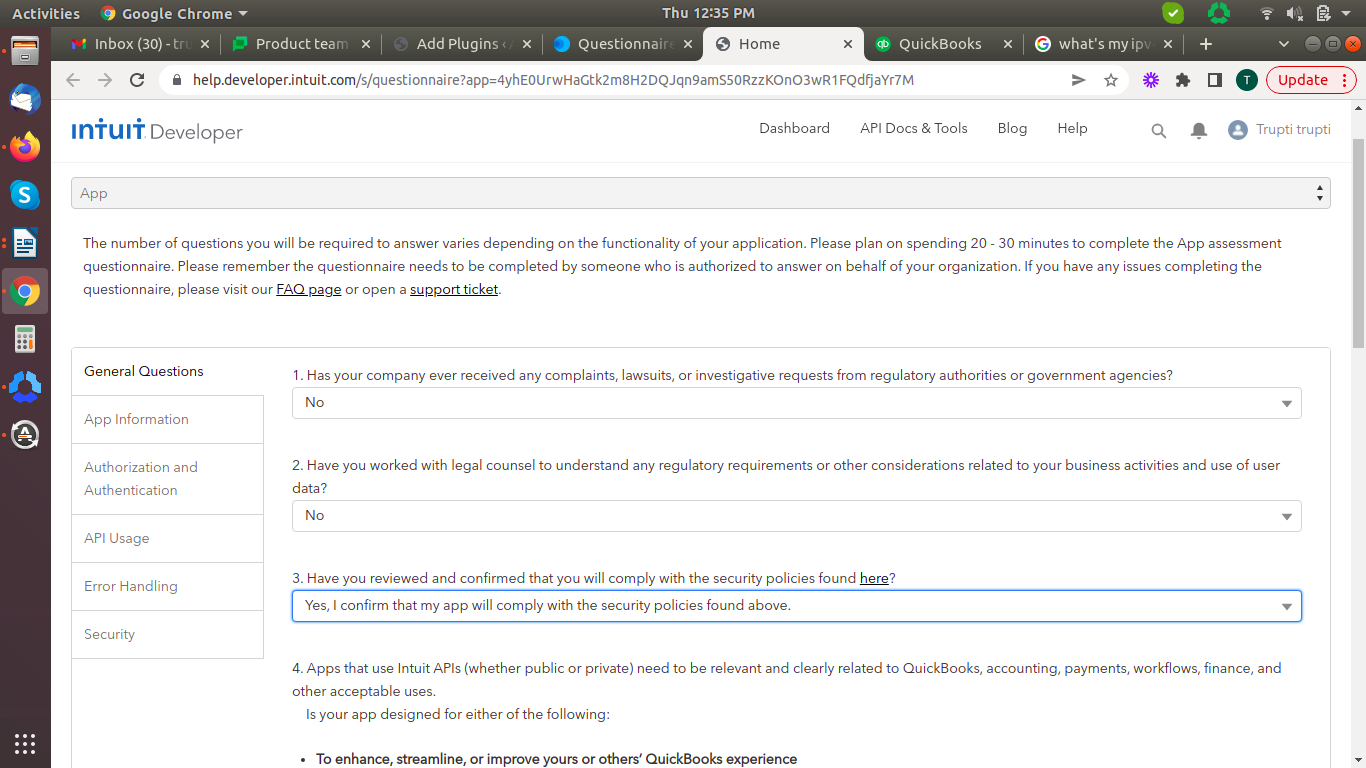This screenshot has width=1366, height=768.
Task: Launch Skype from the dock
Action: click(25, 195)
